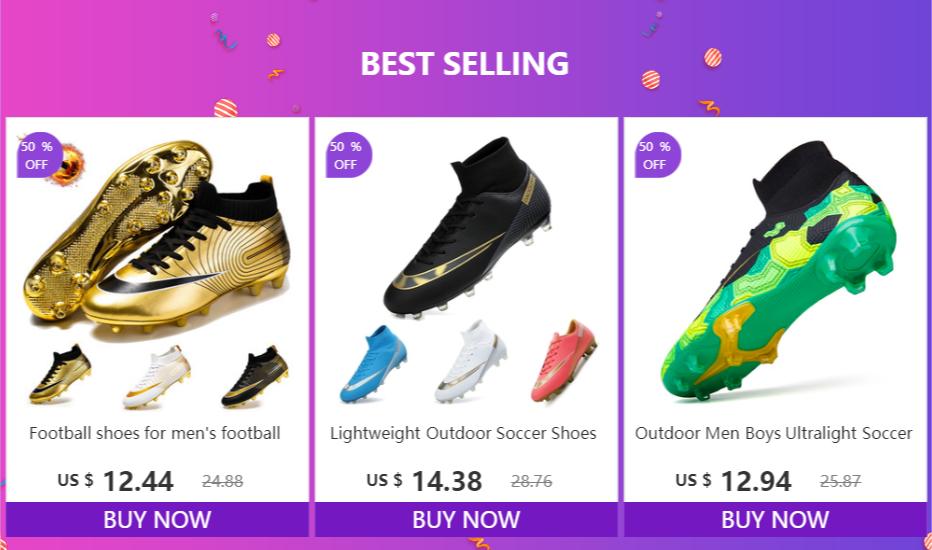
Task: Select the white-and-gold shoe variant thumbnail
Action: click(157, 377)
